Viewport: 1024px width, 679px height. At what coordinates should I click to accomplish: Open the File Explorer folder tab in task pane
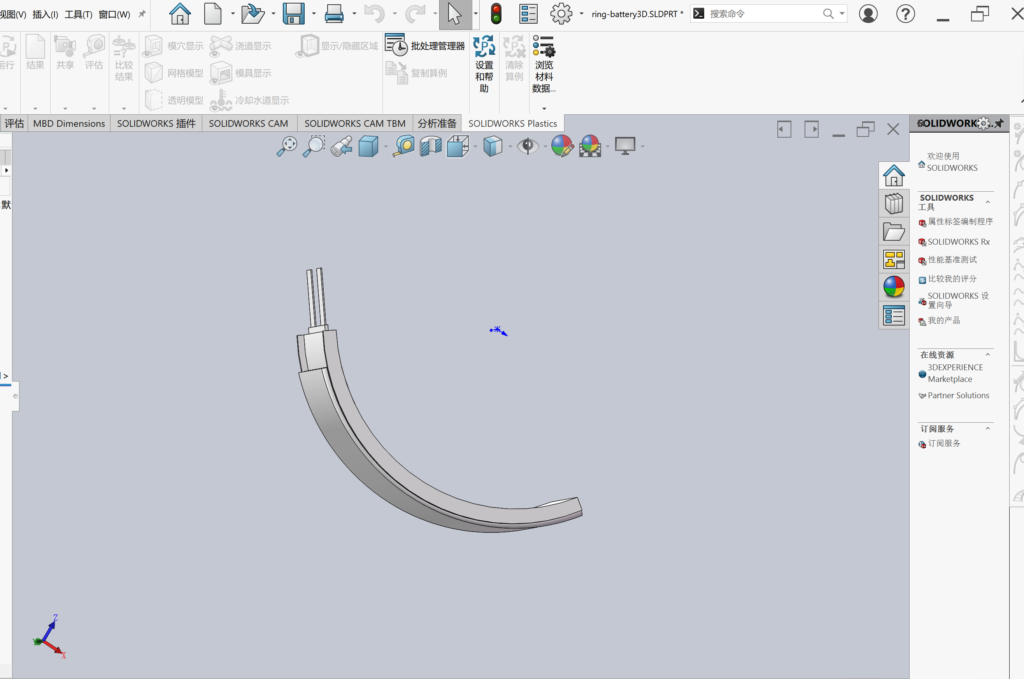point(893,232)
